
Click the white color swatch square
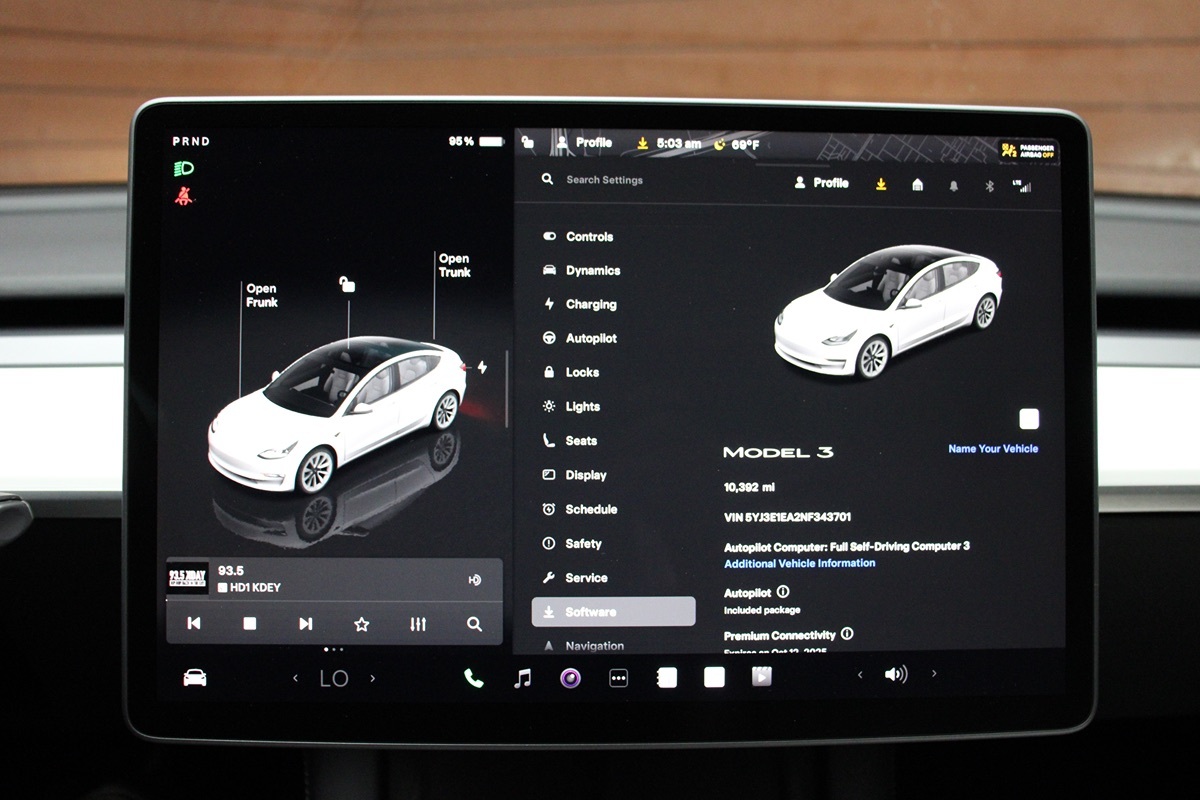tap(1029, 419)
